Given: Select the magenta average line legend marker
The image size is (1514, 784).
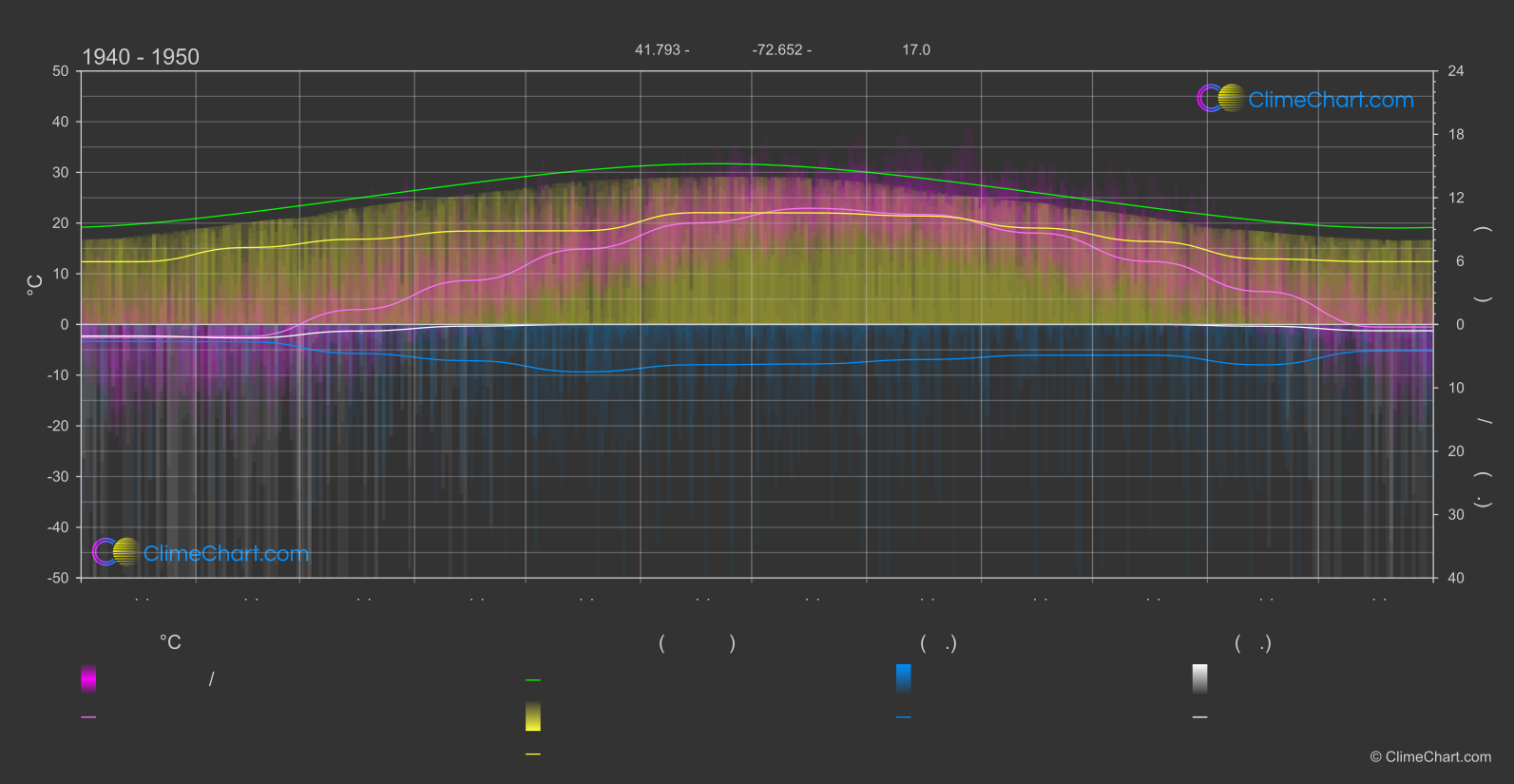Looking at the screenshot, I should click(88, 717).
